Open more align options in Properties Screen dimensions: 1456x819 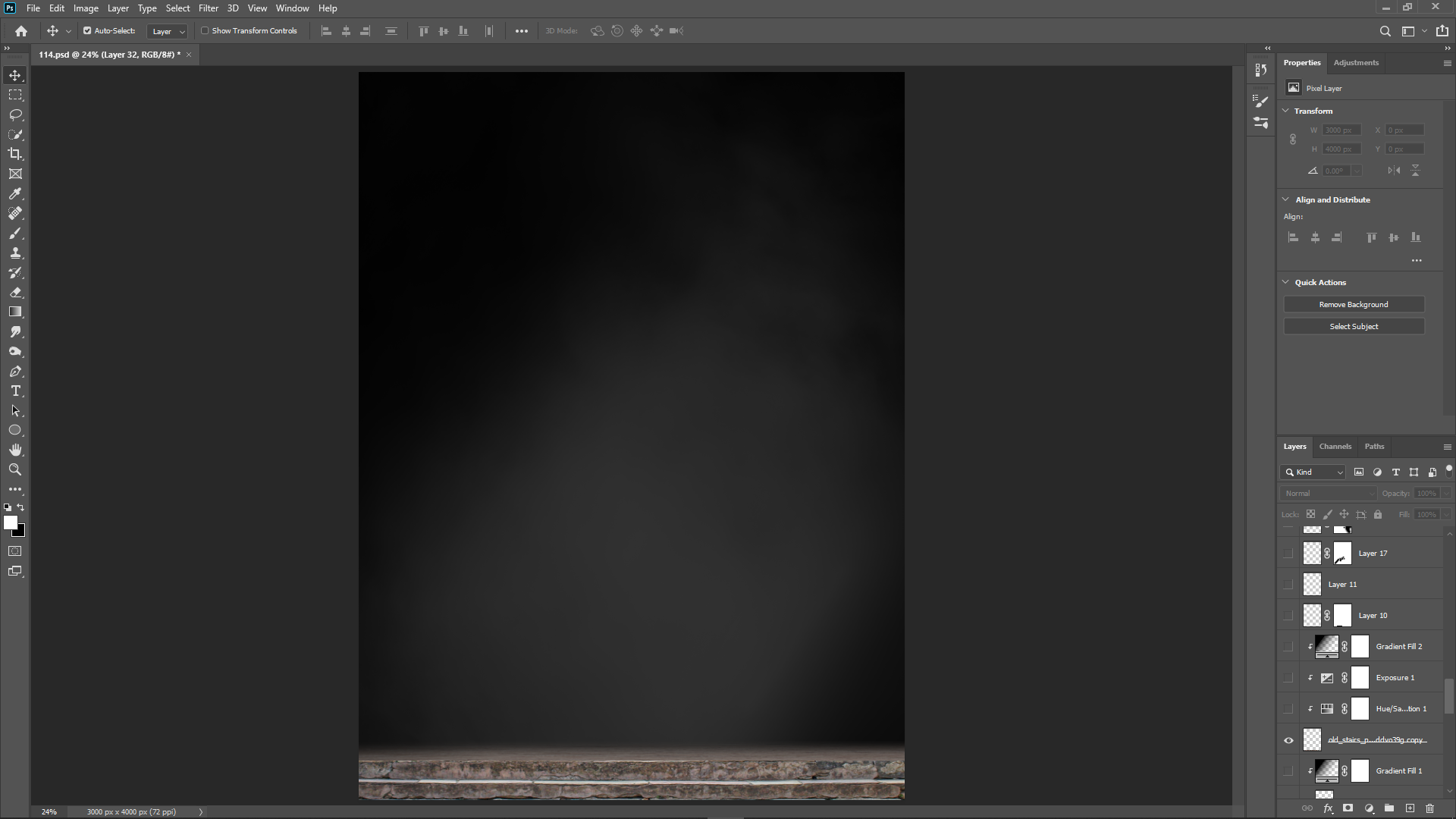pyautogui.click(x=1417, y=261)
